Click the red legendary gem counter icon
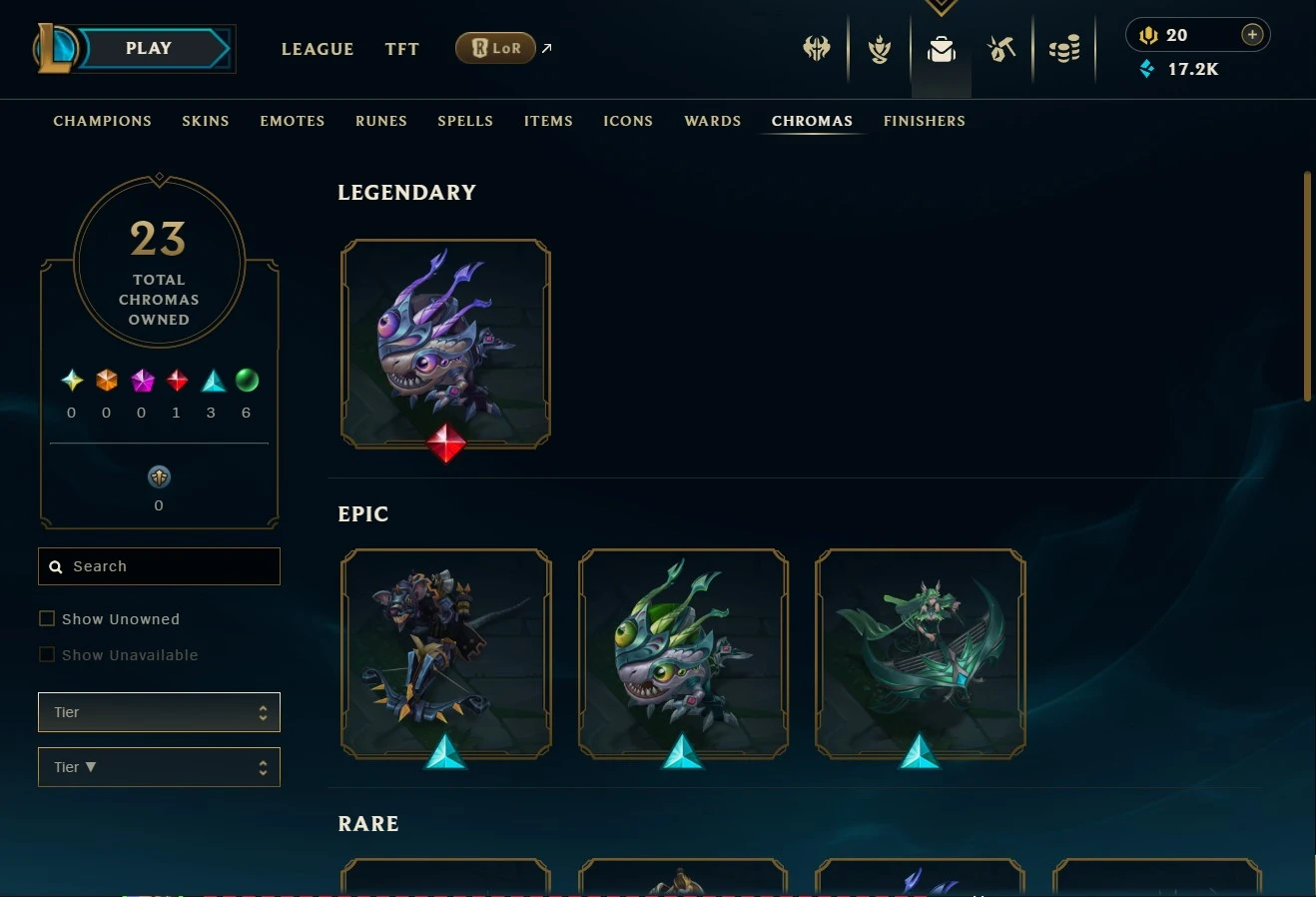The width and height of the screenshot is (1316, 897). coord(177,381)
